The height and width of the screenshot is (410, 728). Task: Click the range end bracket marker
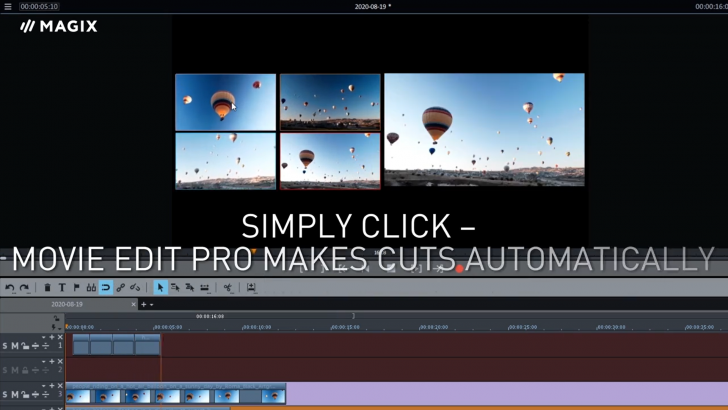[353, 316]
